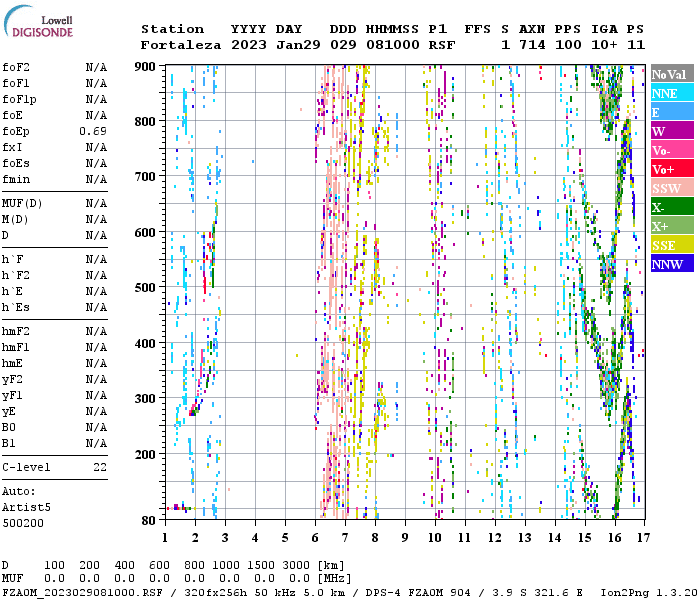Select the SSW legend swatch
Viewport: 700px width, 600px height.
[672, 188]
